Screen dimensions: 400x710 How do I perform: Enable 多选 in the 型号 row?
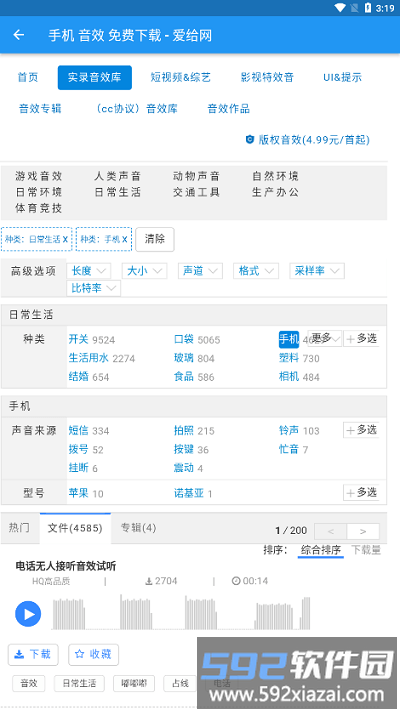361,492
